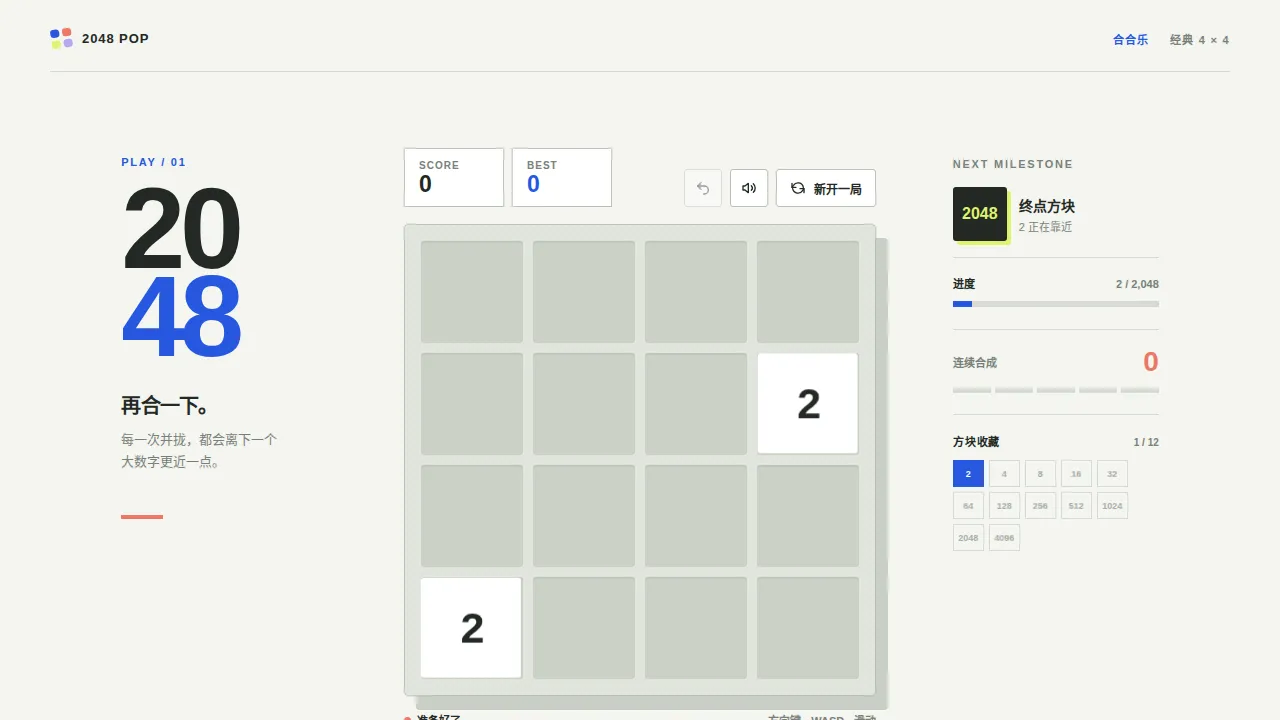Click the dark 2048 milestone tile
Image resolution: width=1280 pixels, height=720 pixels.
(980, 214)
